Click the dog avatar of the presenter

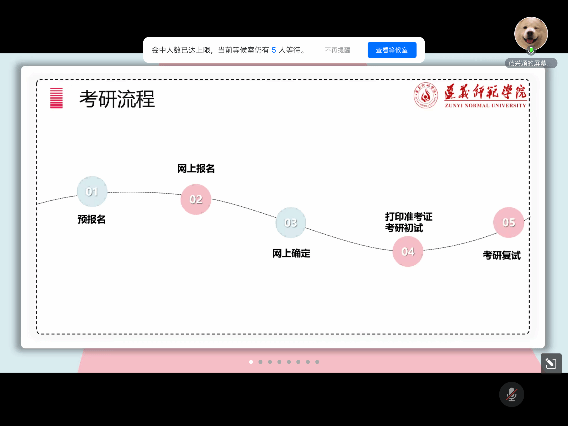coord(531,34)
